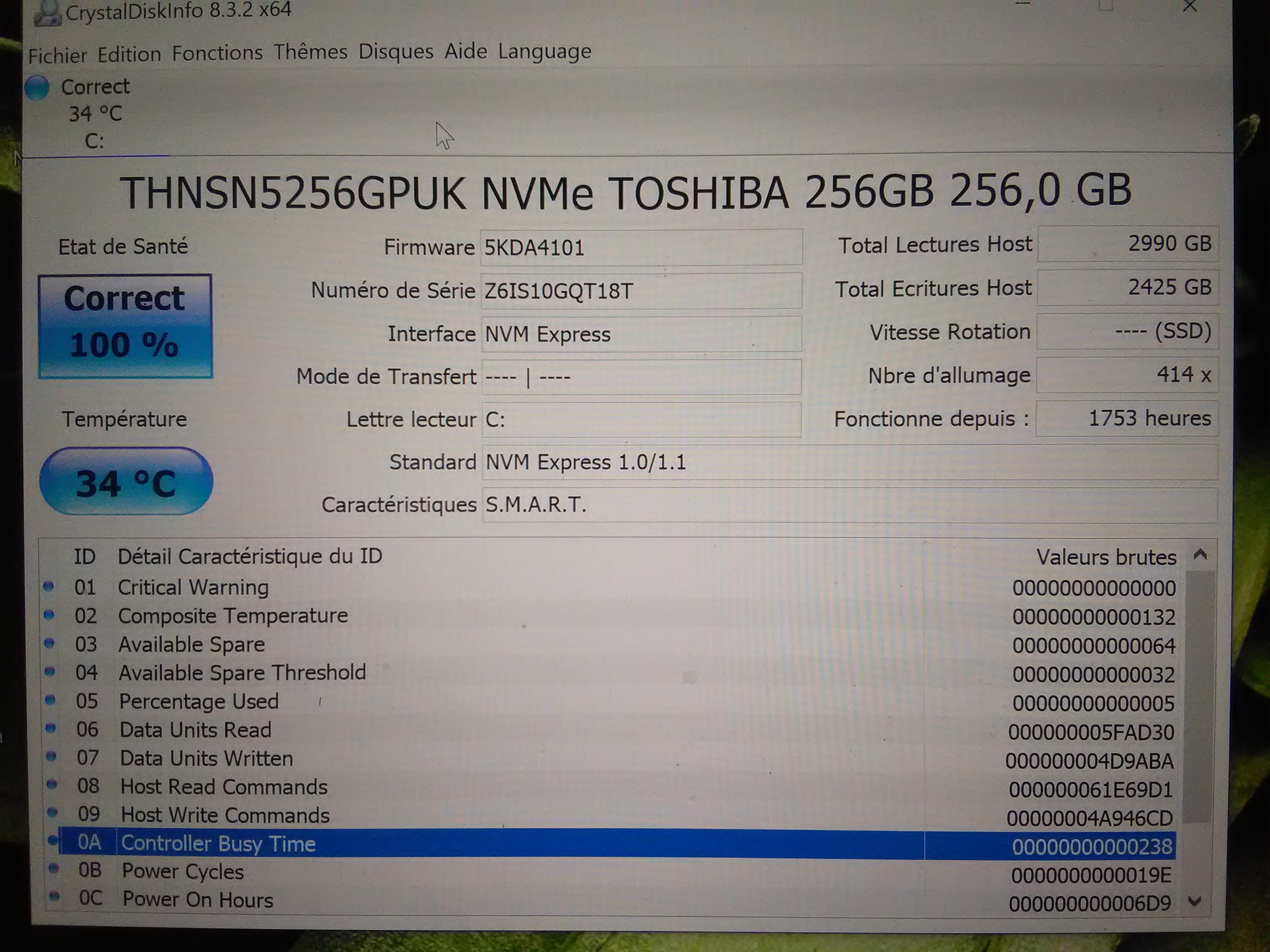
Task: Click the 34 °C temperature button
Action: (x=126, y=481)
